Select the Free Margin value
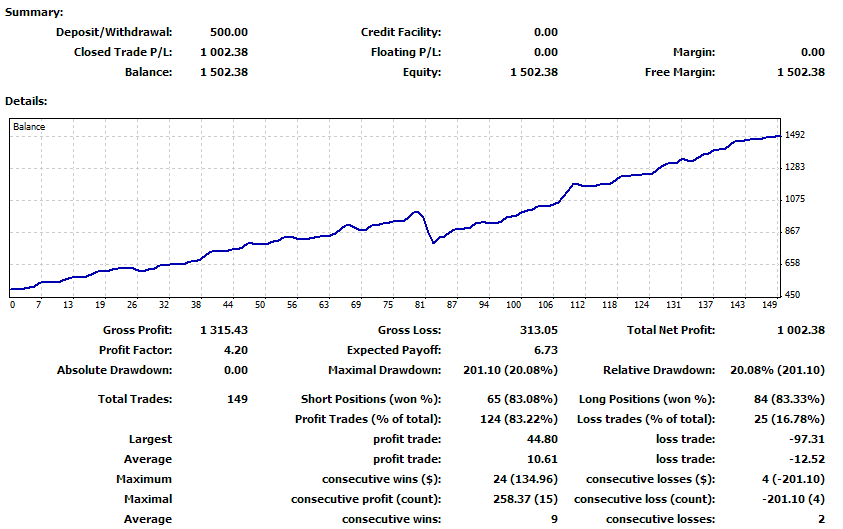 click(x=800, y=72)
